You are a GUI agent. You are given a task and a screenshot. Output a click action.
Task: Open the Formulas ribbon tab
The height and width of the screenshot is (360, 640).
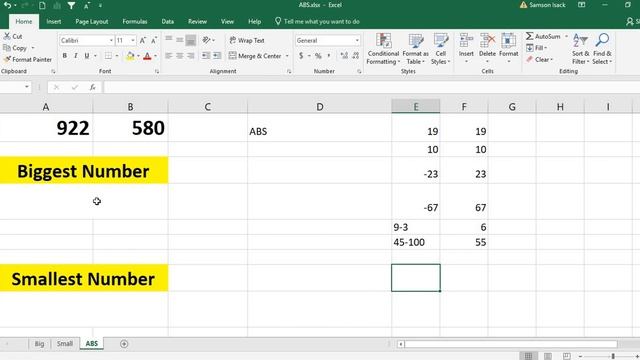(x=135, y=22)
